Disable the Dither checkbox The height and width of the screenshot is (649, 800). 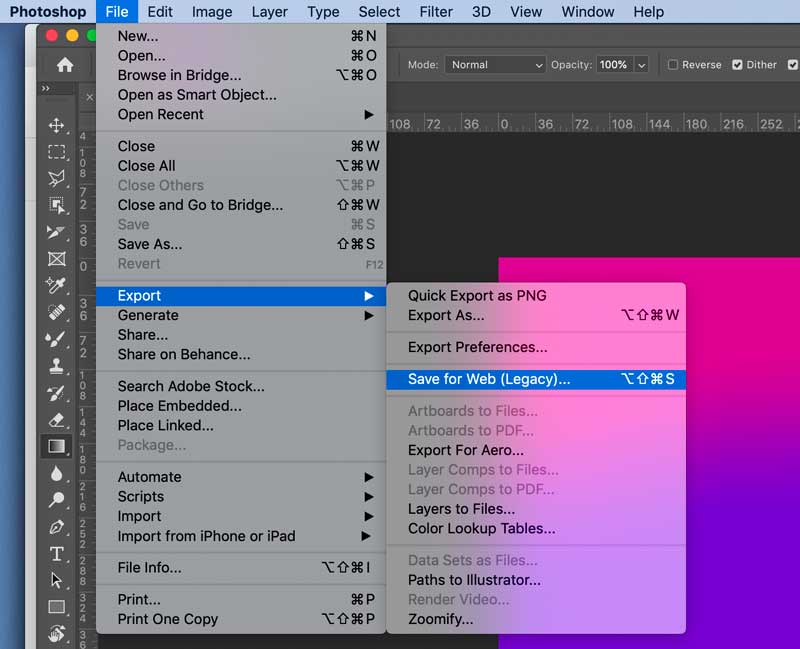point(737,64)
